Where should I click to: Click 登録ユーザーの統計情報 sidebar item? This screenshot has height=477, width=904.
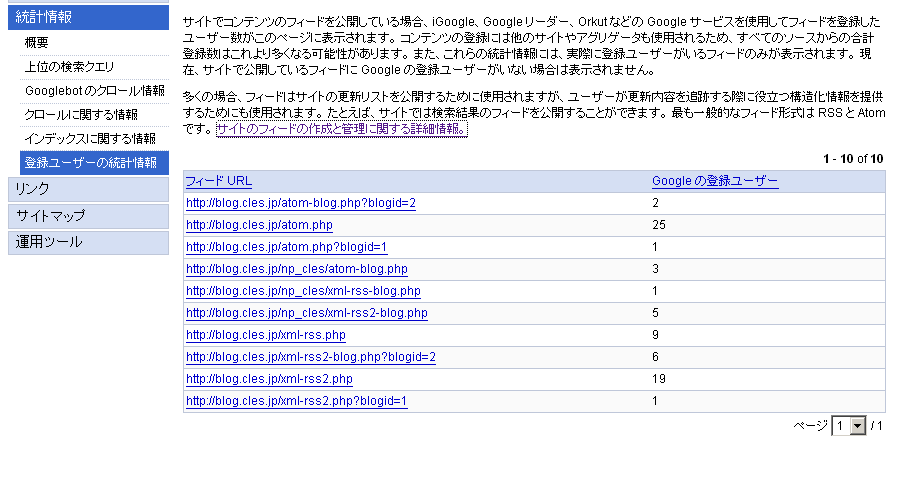[92, 163]
